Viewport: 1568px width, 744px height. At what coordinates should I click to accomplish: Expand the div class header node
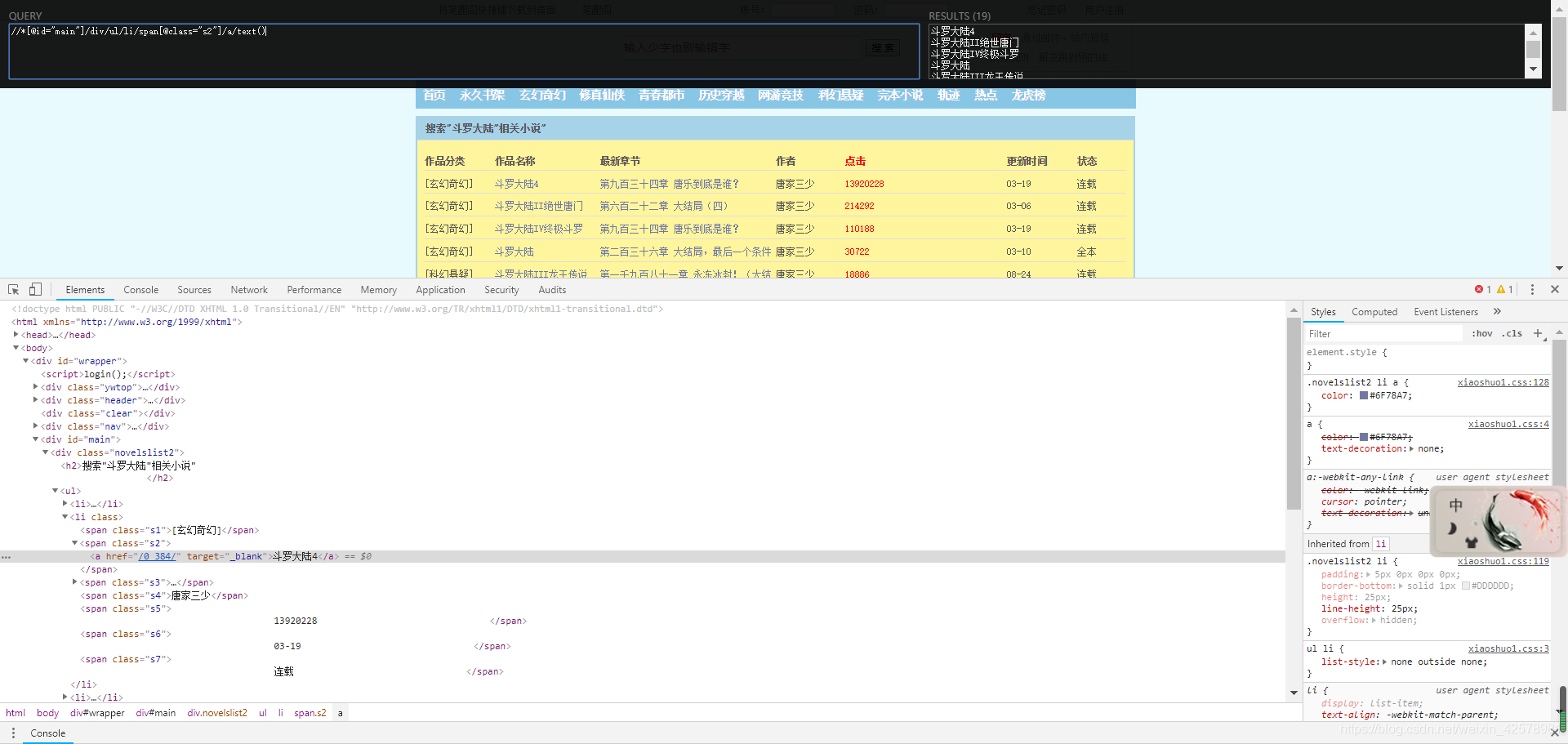35,400
